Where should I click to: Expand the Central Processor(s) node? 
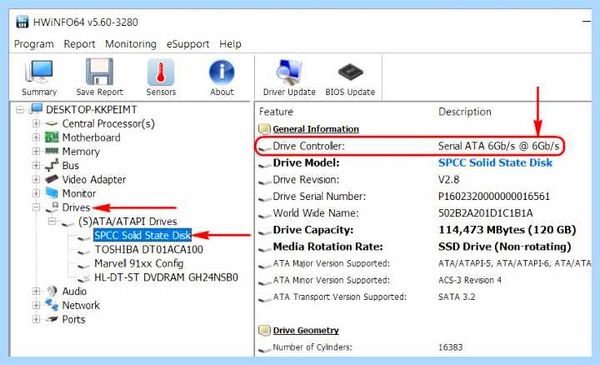36,124
